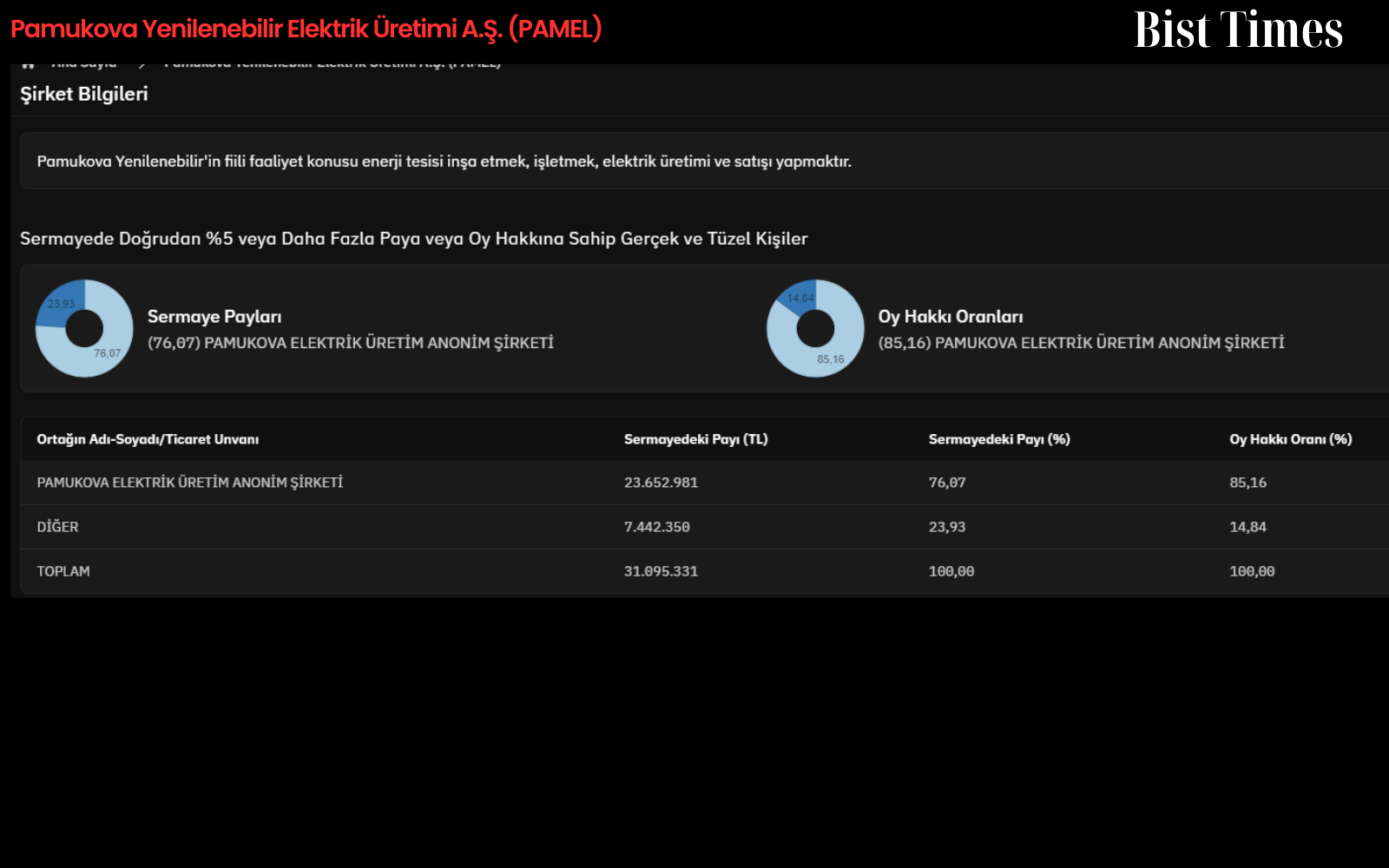Select PAMUKOVA ELEKTRİK ÜRETİM ANONİM ŞİRKETİ table row name
1389x868 pixels.
[x=190, y=483]
